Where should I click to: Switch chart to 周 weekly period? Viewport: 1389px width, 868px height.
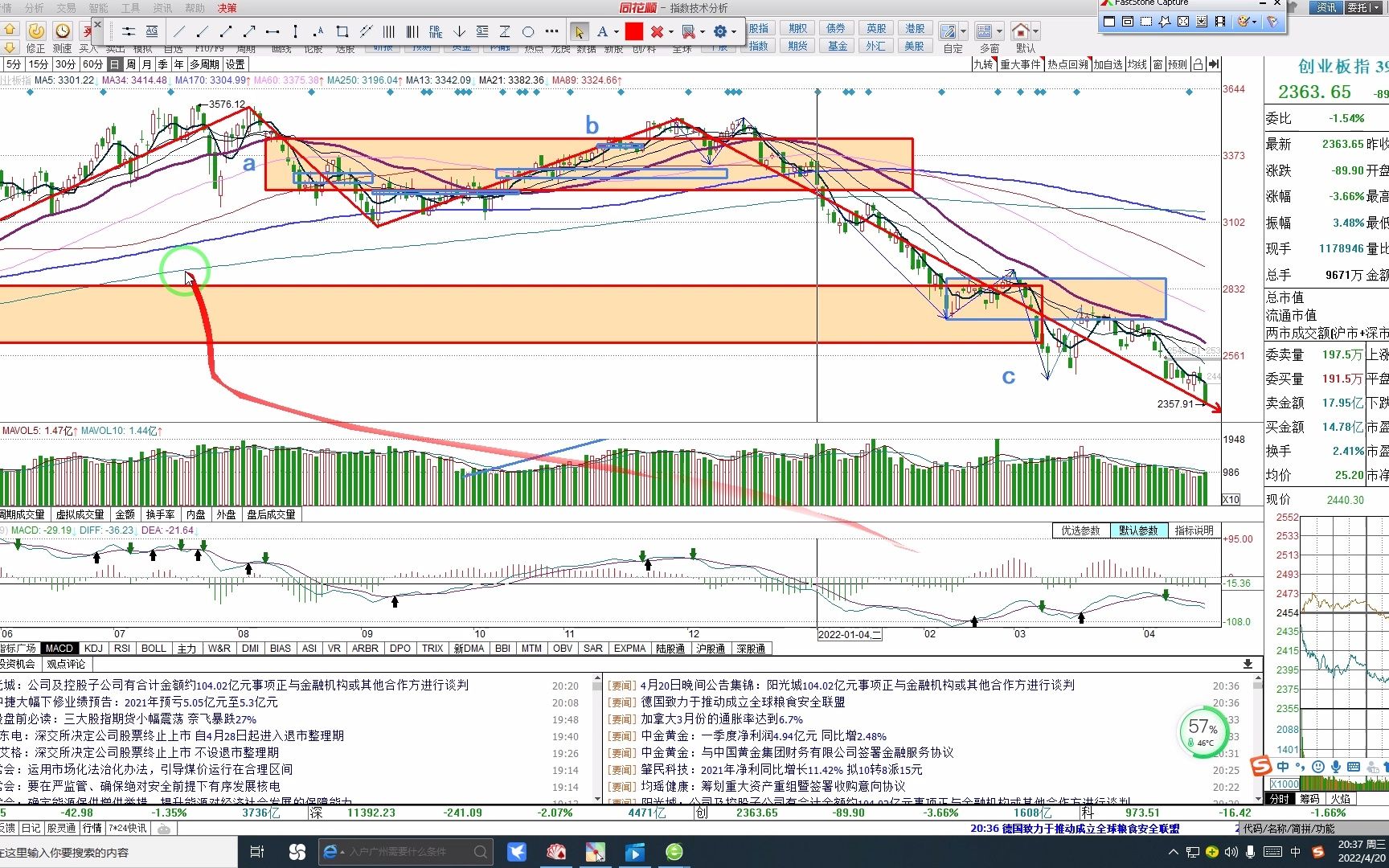click(131, 64)
